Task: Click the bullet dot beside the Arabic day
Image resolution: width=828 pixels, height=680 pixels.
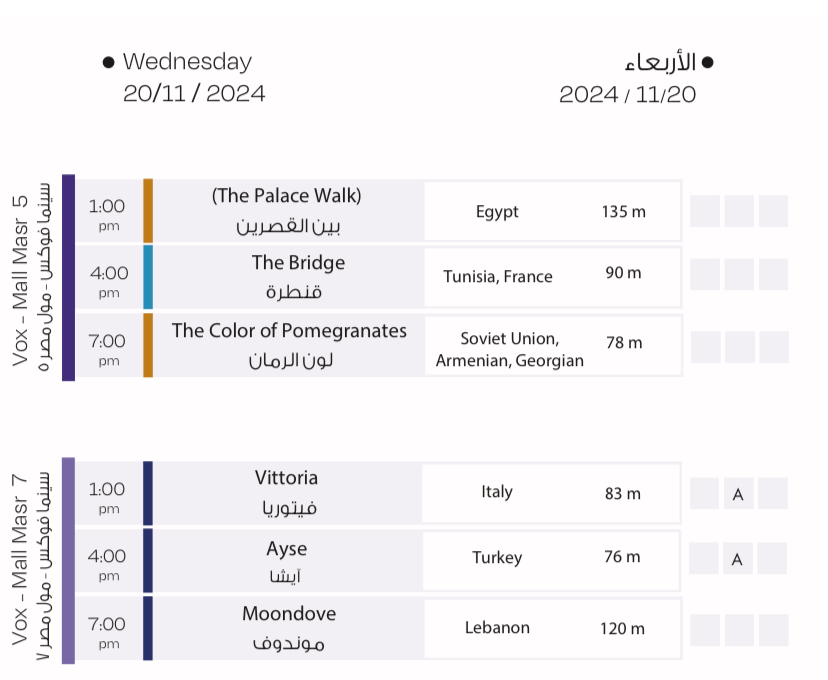Action: 708,62
